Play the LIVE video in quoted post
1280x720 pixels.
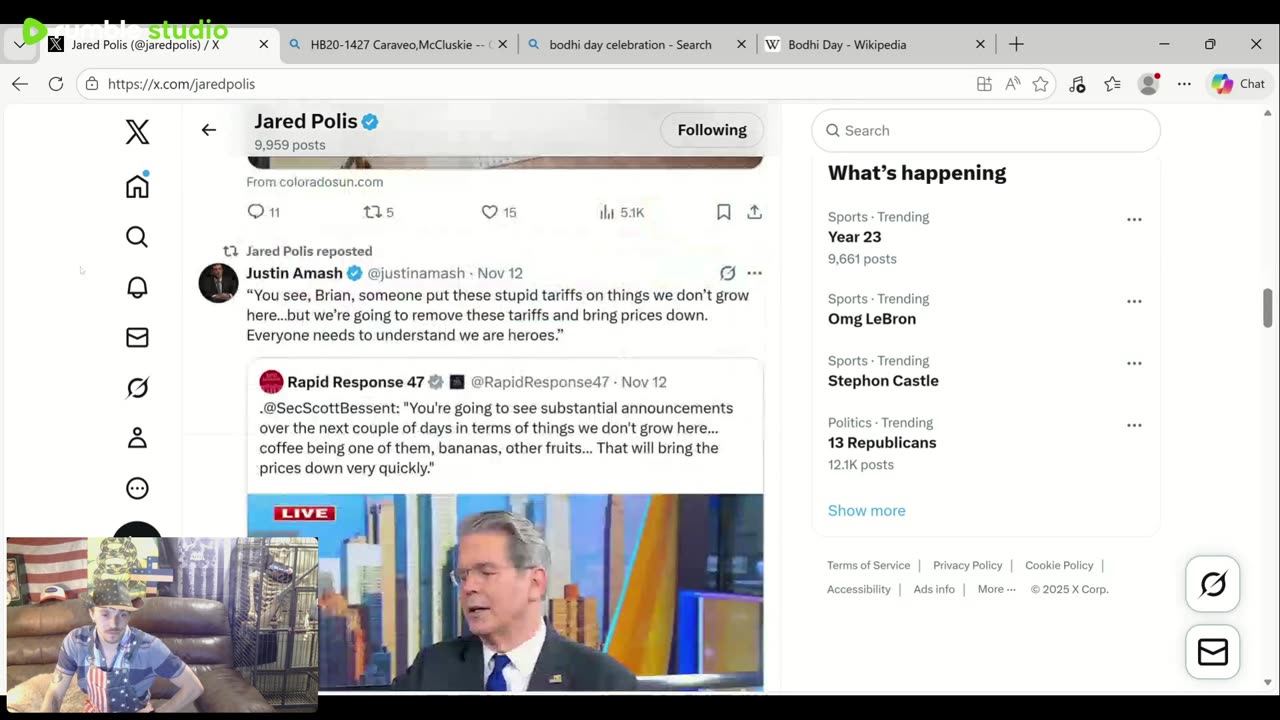(x=505, y=592)
